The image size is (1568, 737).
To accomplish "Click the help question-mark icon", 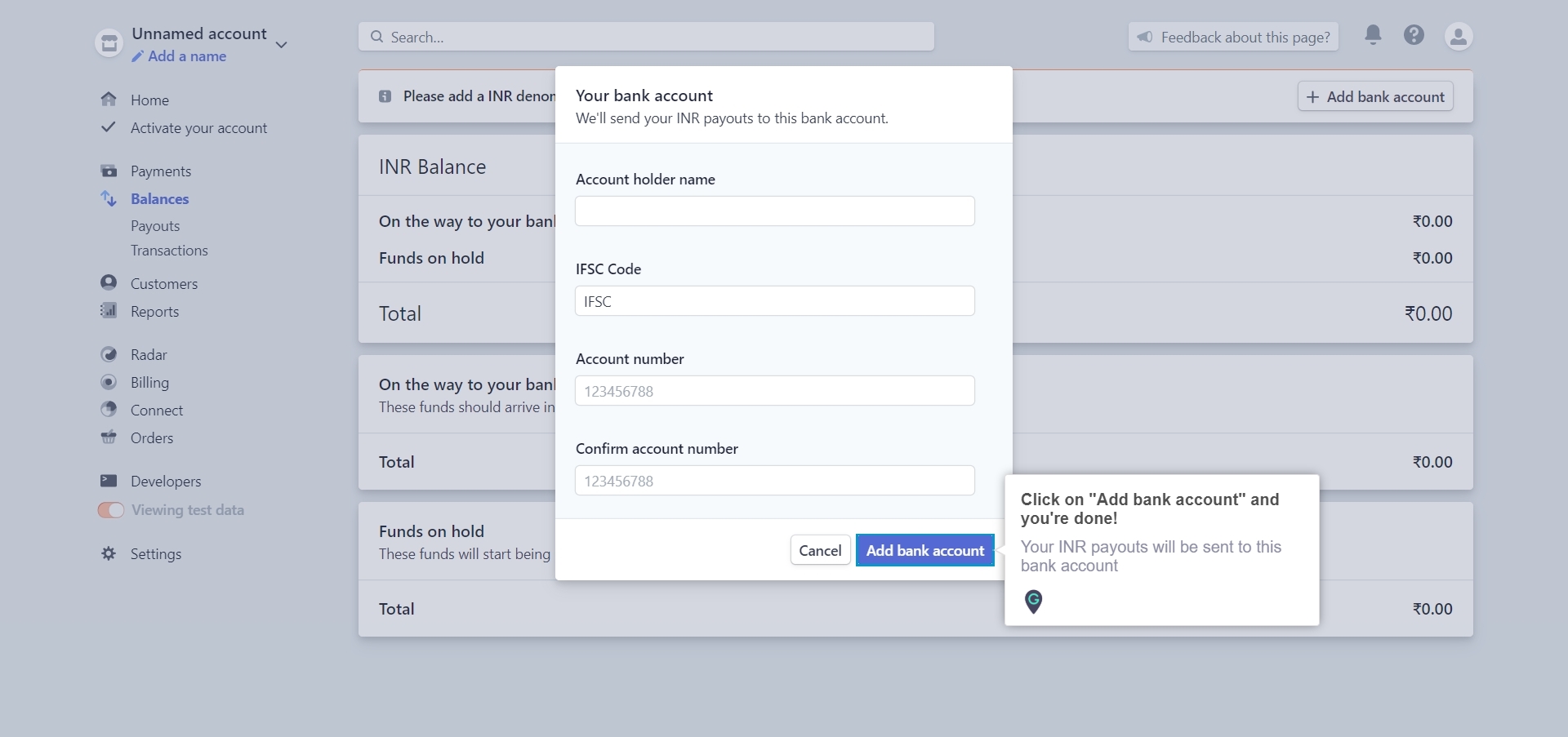I will click(1414, 36).
